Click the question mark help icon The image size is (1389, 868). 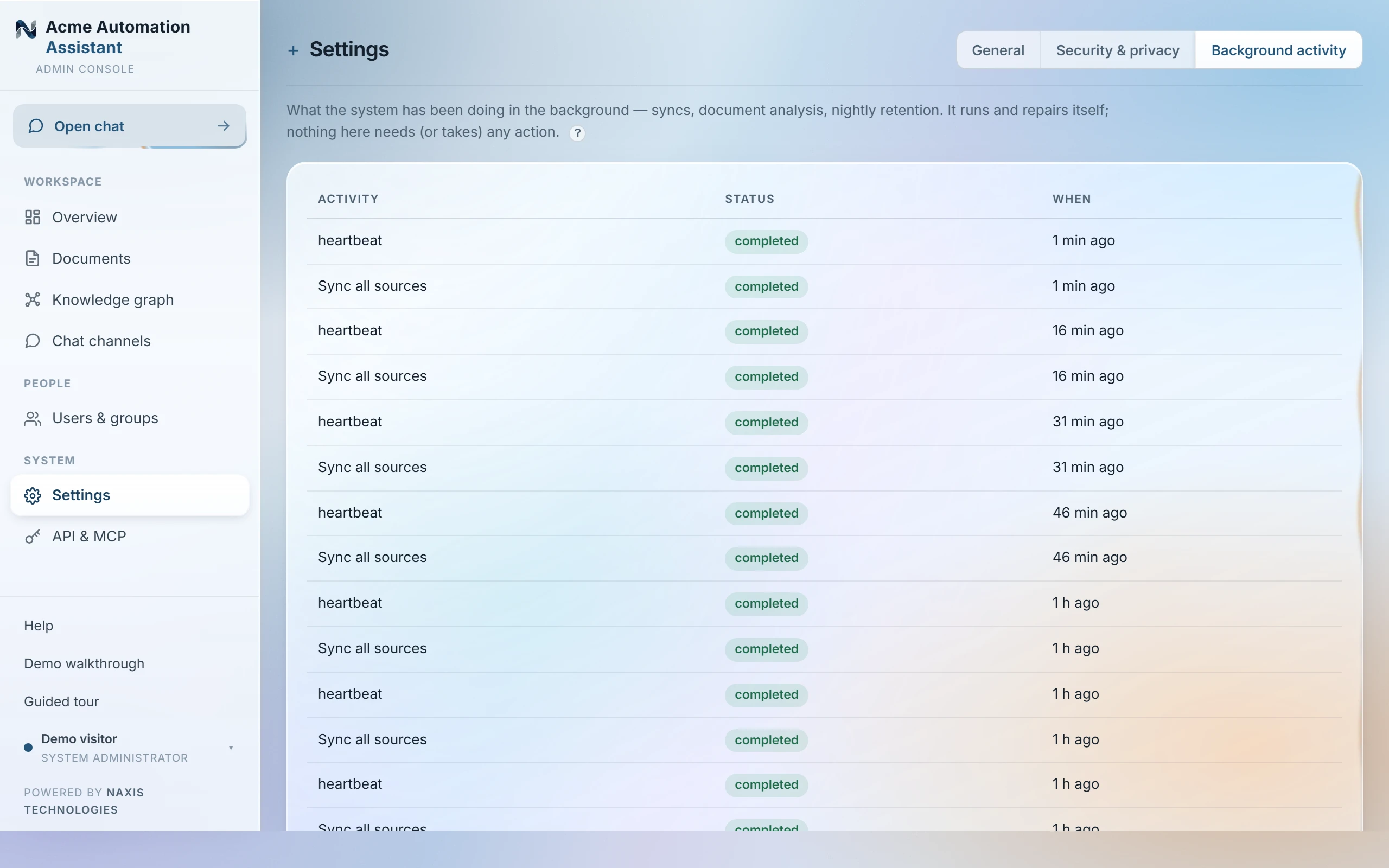(x=577, y=133)
